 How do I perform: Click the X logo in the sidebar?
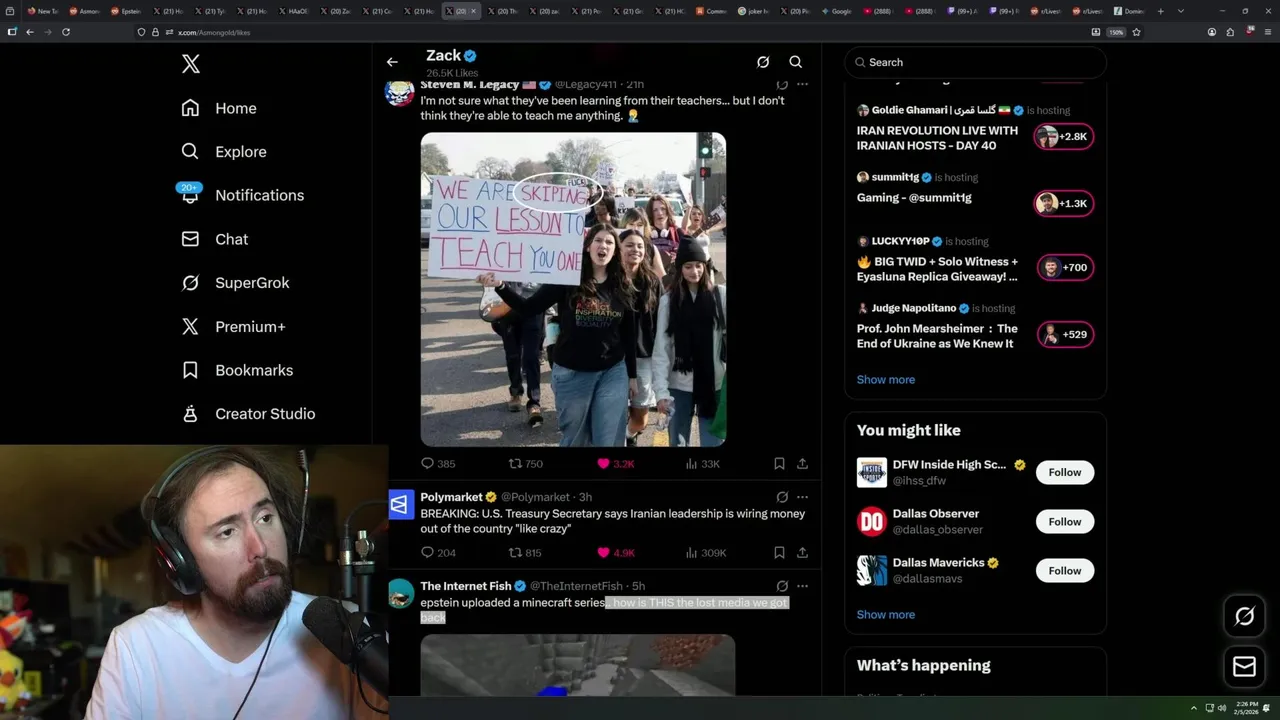click(191, 64)
